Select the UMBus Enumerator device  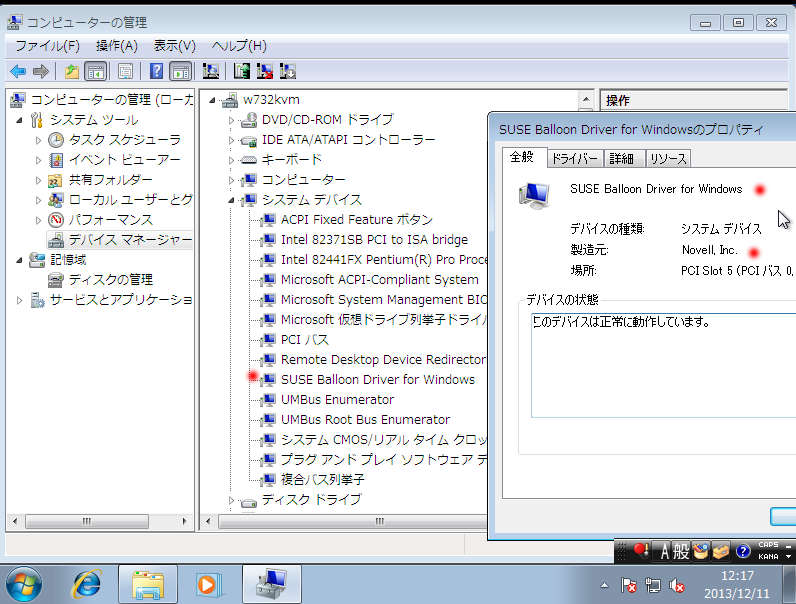327,400
